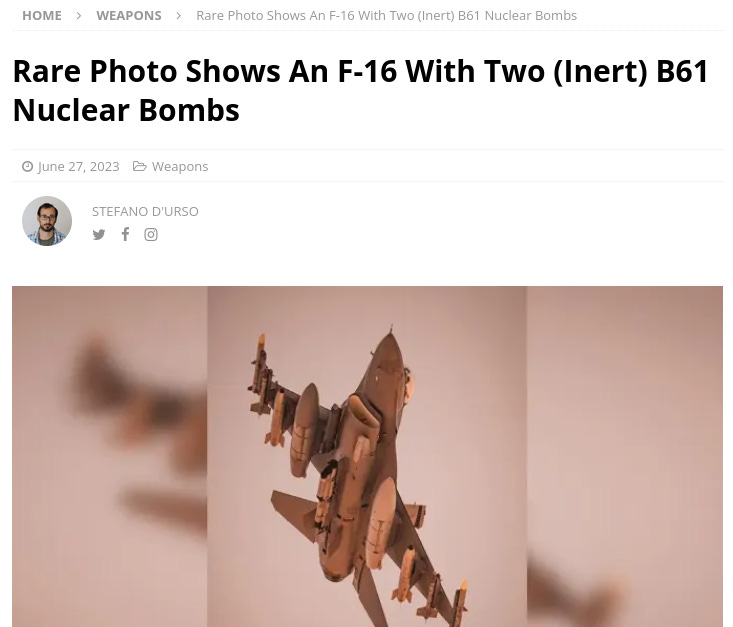Screen dimensions: 733x627
Task: Open author's Instagram profile icon
Action: (x=151, y=234)
